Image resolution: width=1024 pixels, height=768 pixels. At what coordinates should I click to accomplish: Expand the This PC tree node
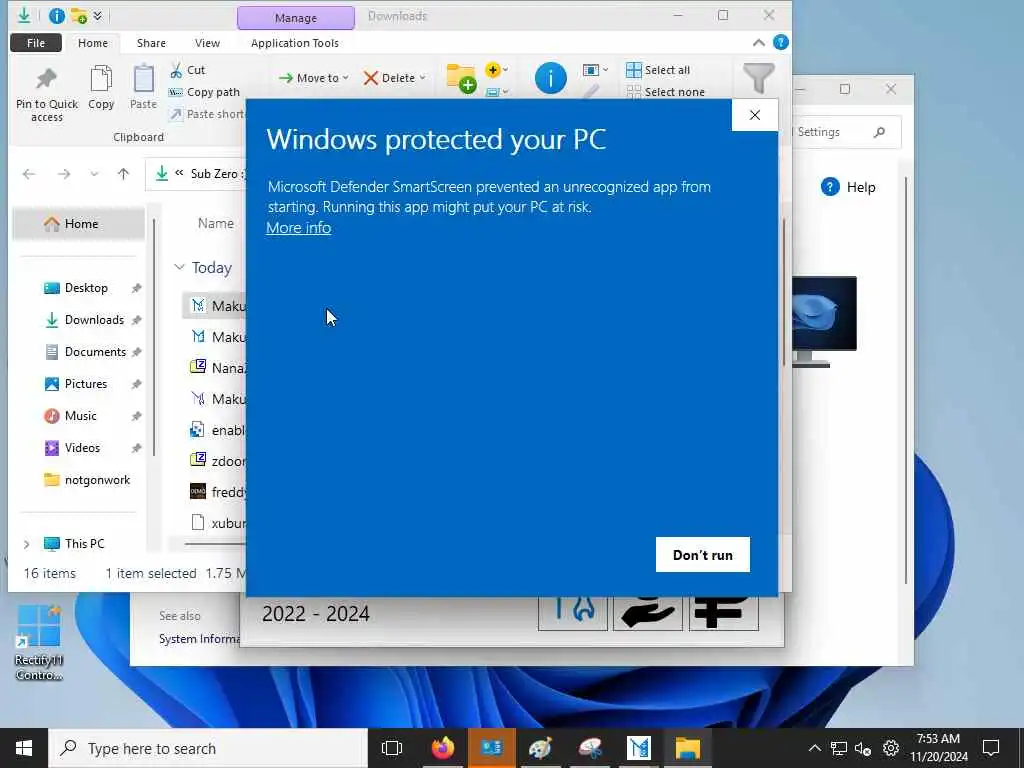(x=26, y=544)
